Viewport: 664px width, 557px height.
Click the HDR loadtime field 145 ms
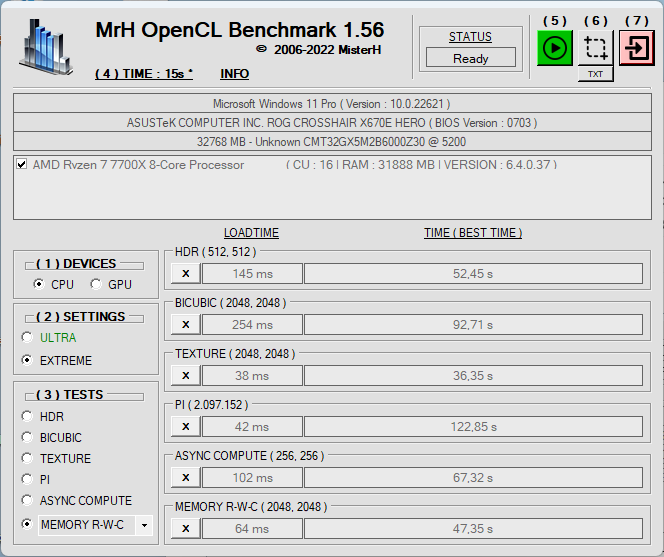252,274
